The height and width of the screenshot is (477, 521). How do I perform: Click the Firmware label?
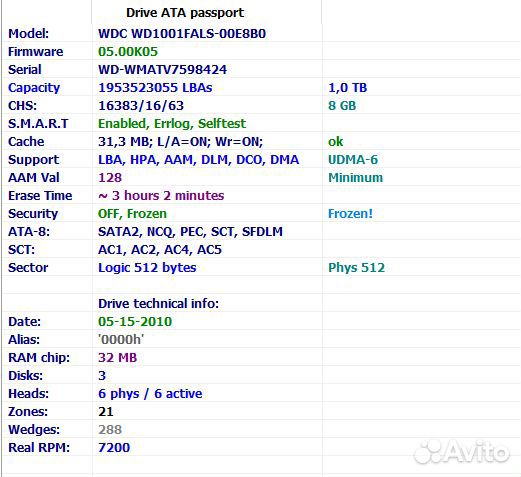(36, 52)
